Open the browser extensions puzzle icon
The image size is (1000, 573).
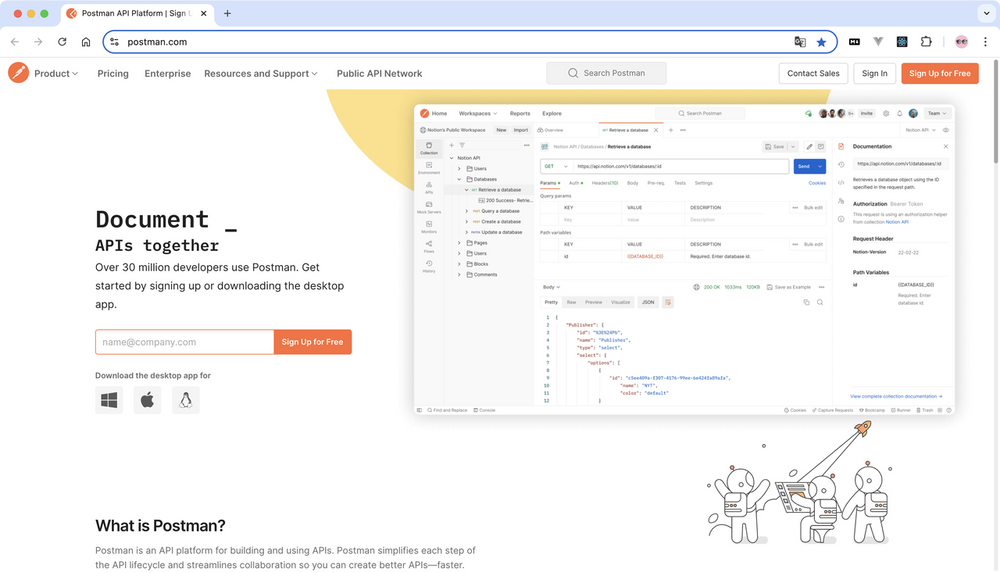926,42
